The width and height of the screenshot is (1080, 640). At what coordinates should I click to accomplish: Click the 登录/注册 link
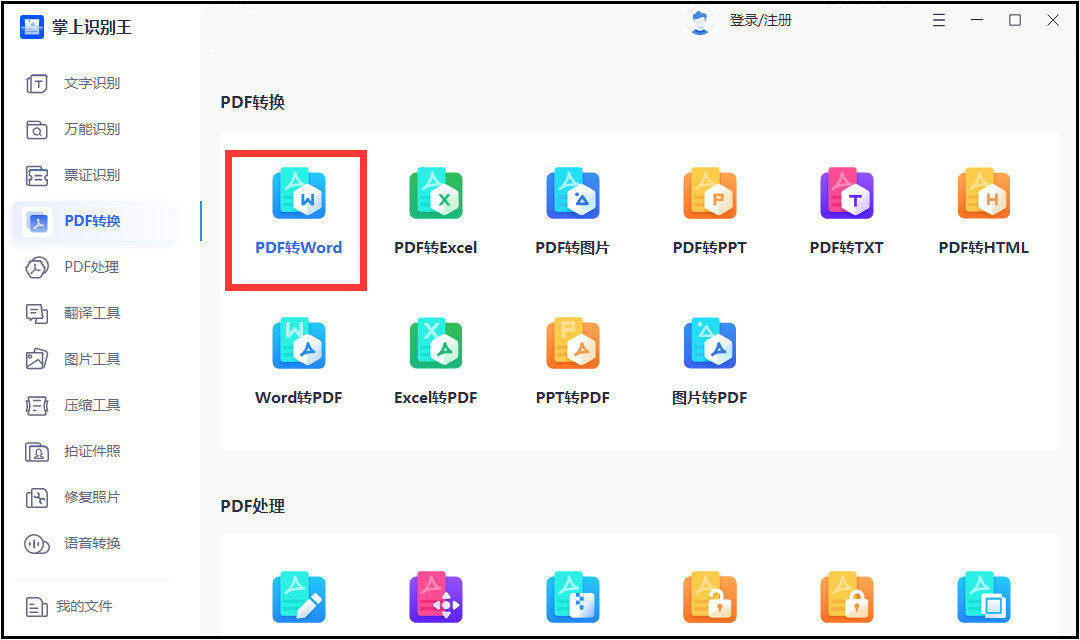coord(760,21)
